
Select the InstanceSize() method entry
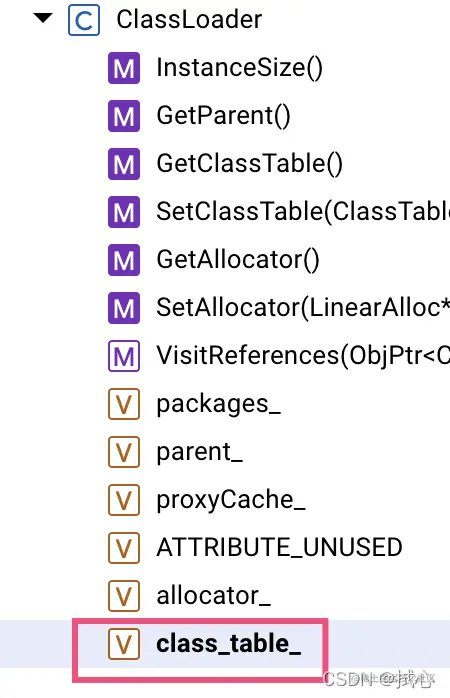point(239,68)
